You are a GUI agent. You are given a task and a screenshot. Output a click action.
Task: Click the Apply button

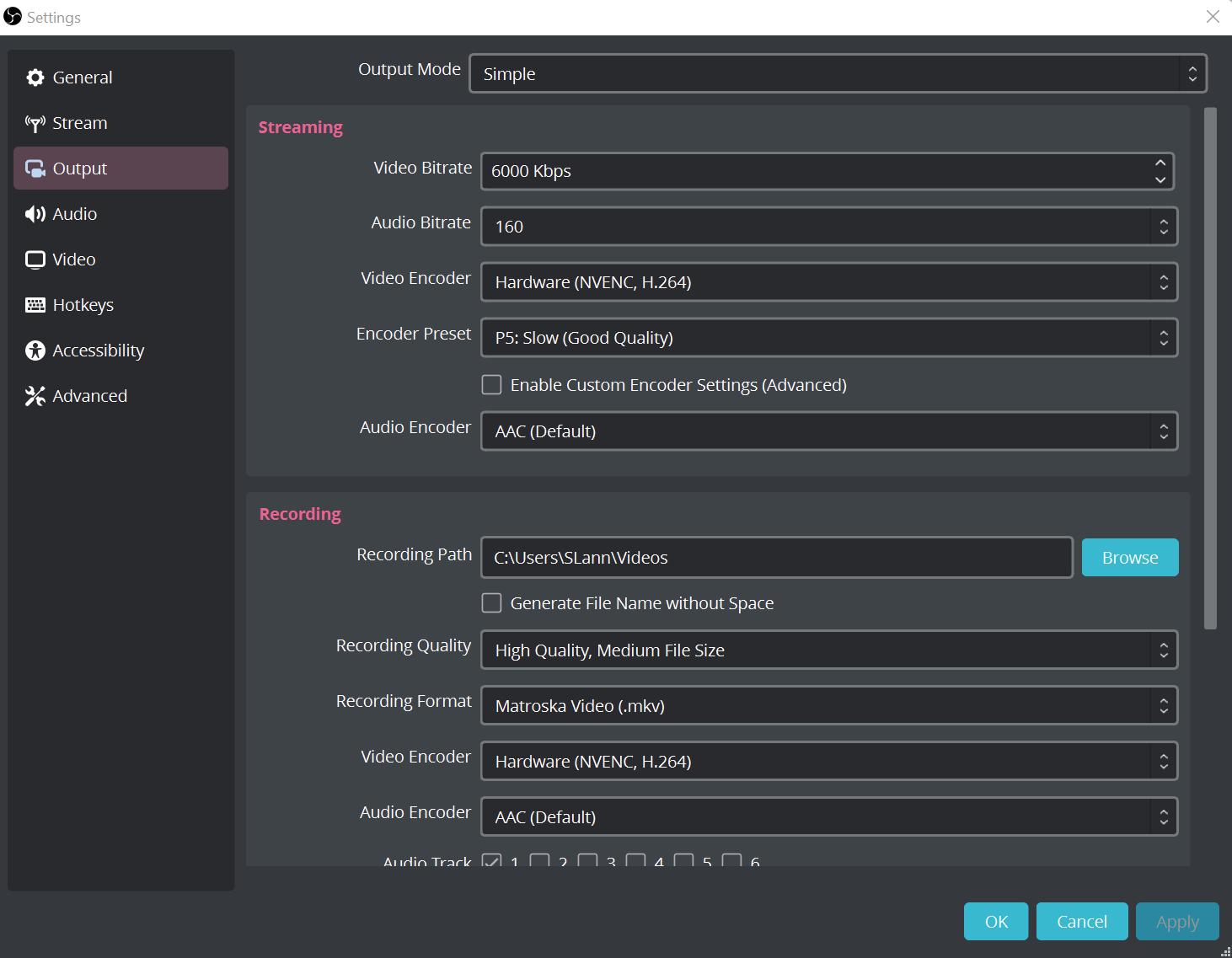(x=1177, y=922)
